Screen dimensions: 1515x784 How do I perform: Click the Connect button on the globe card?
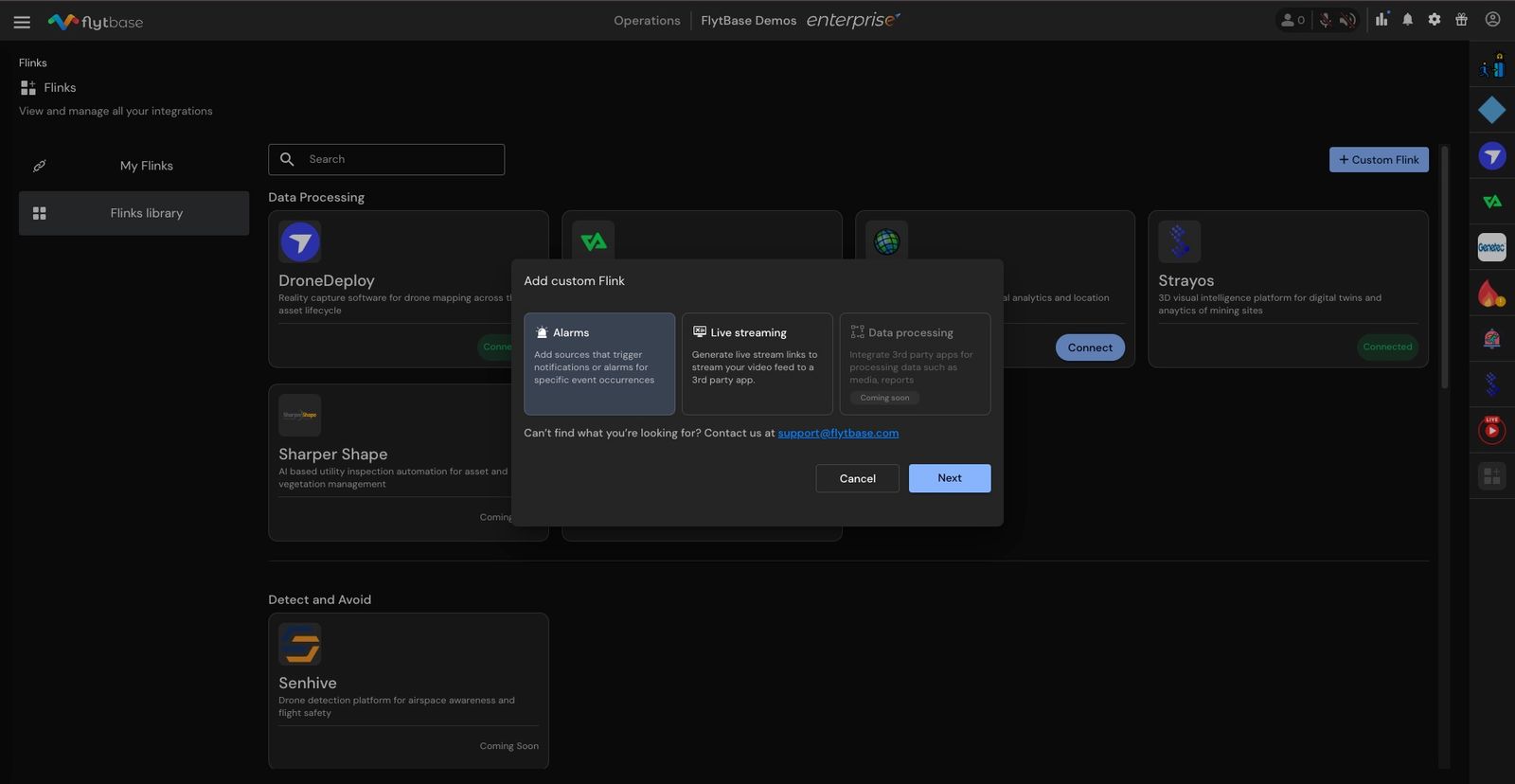coord(1091,347)
